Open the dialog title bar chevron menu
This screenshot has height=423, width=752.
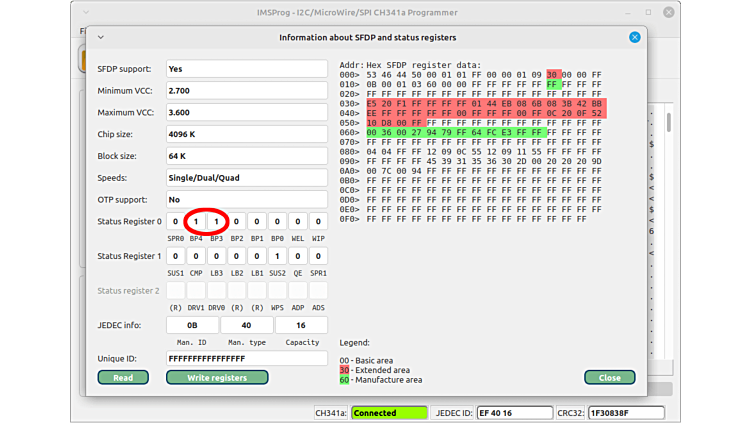(x=100, y=37)
